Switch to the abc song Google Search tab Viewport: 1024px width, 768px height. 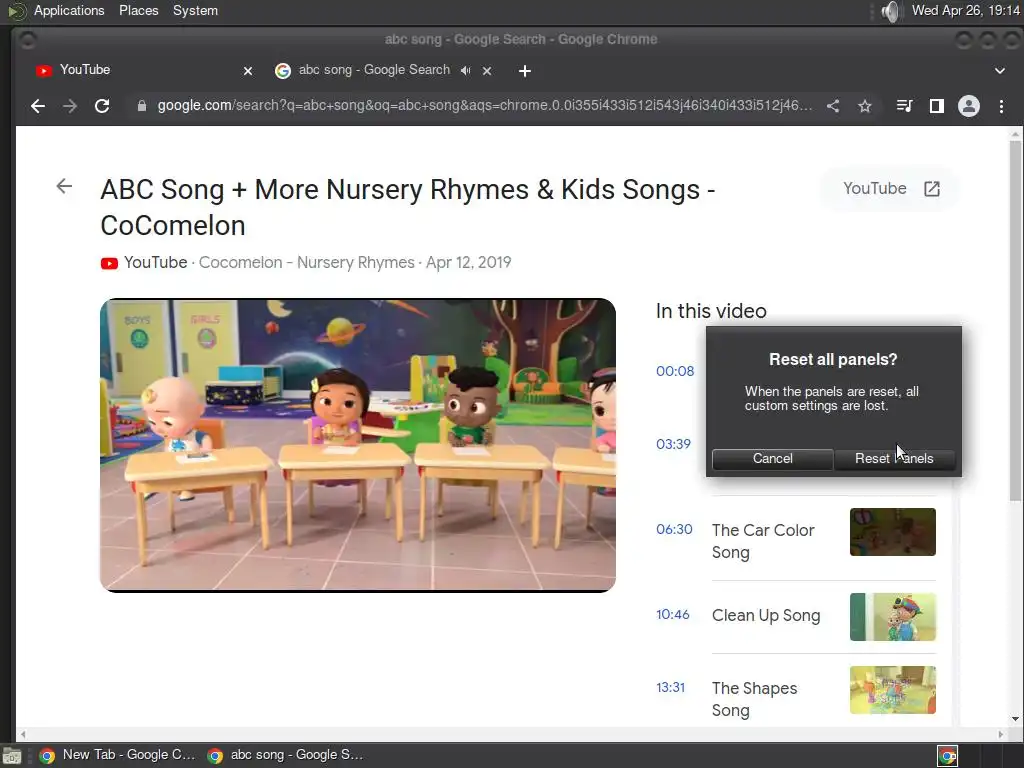click(374, 70)
